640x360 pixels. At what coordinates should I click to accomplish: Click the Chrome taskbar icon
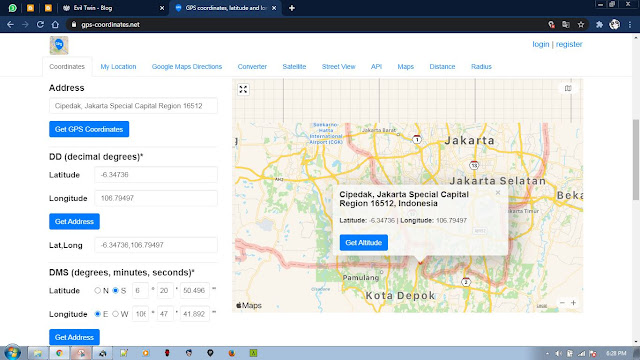click(x=60, y=353)
